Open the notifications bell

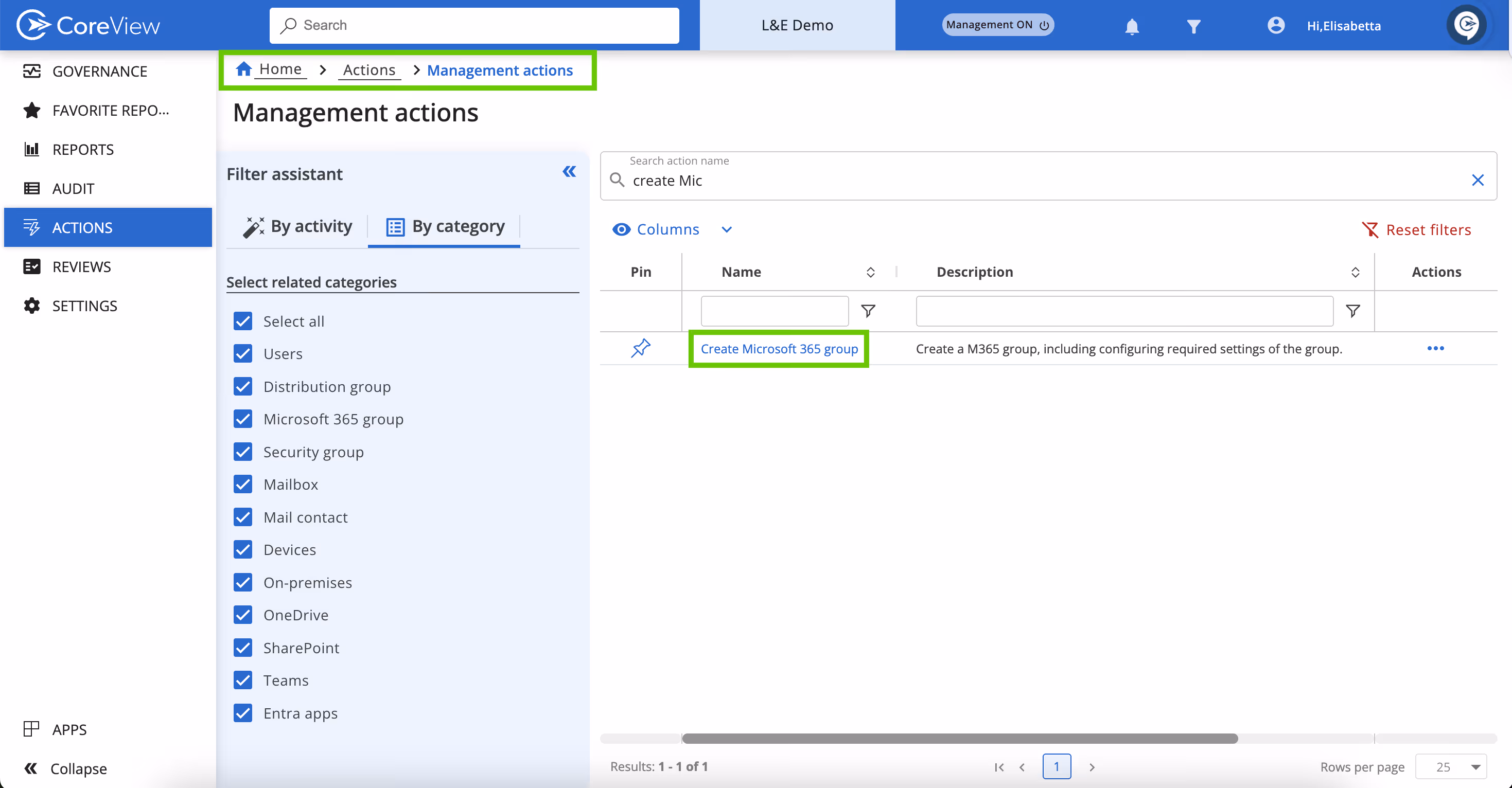coord(1132,26)
